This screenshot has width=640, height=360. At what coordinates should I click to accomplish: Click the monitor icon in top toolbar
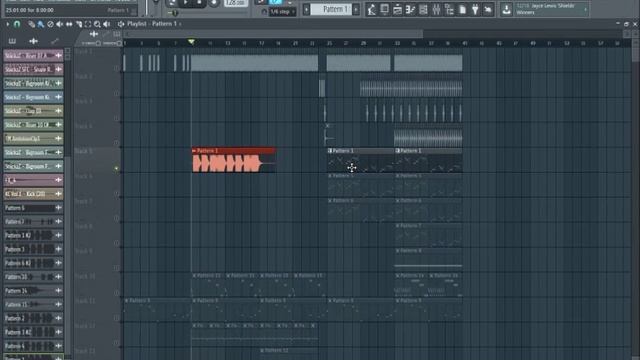(x=384, y=9)
